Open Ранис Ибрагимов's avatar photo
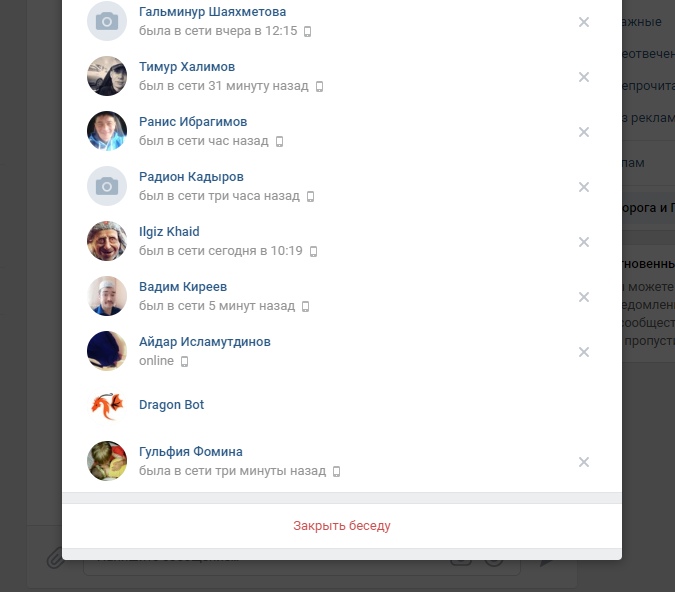This screenshot has width=675, height=592. pos(107,131)
